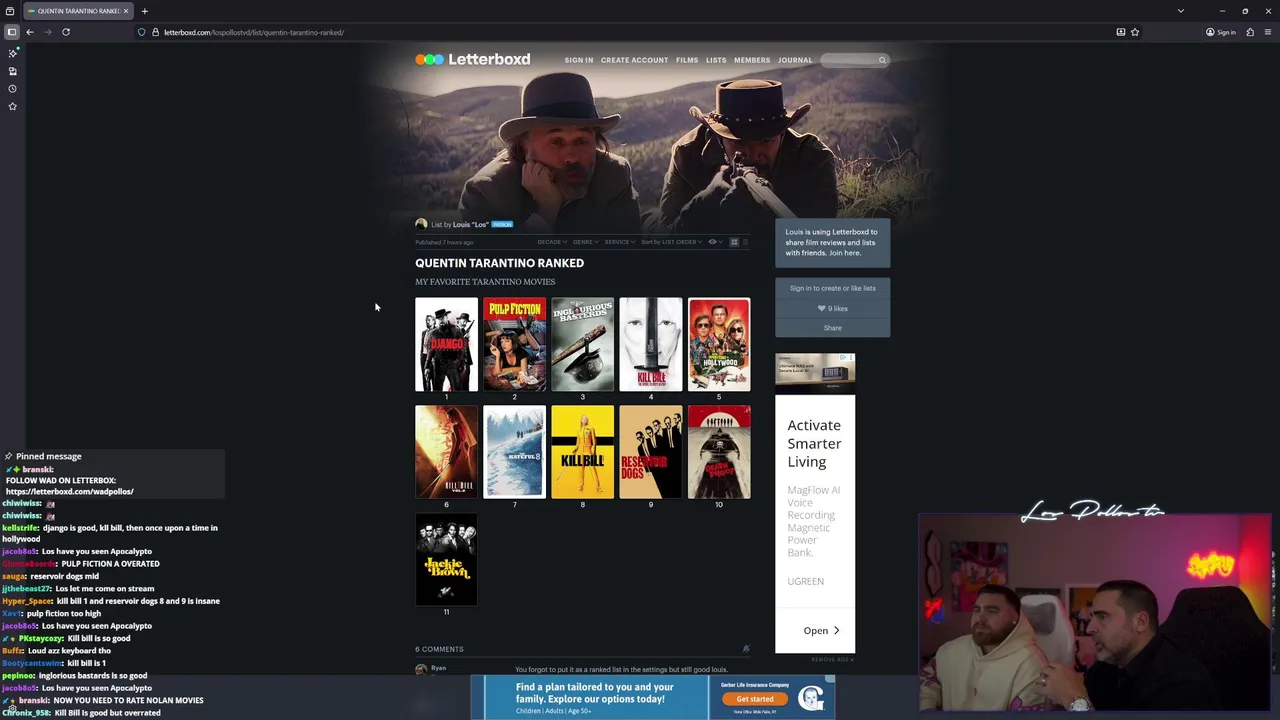Switch to poster grid view
Screen dimensions: 1280x720
(734, 242)
